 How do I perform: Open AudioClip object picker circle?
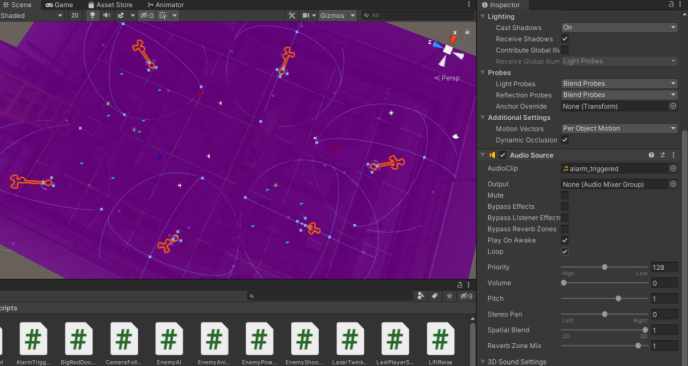(673, 169)
